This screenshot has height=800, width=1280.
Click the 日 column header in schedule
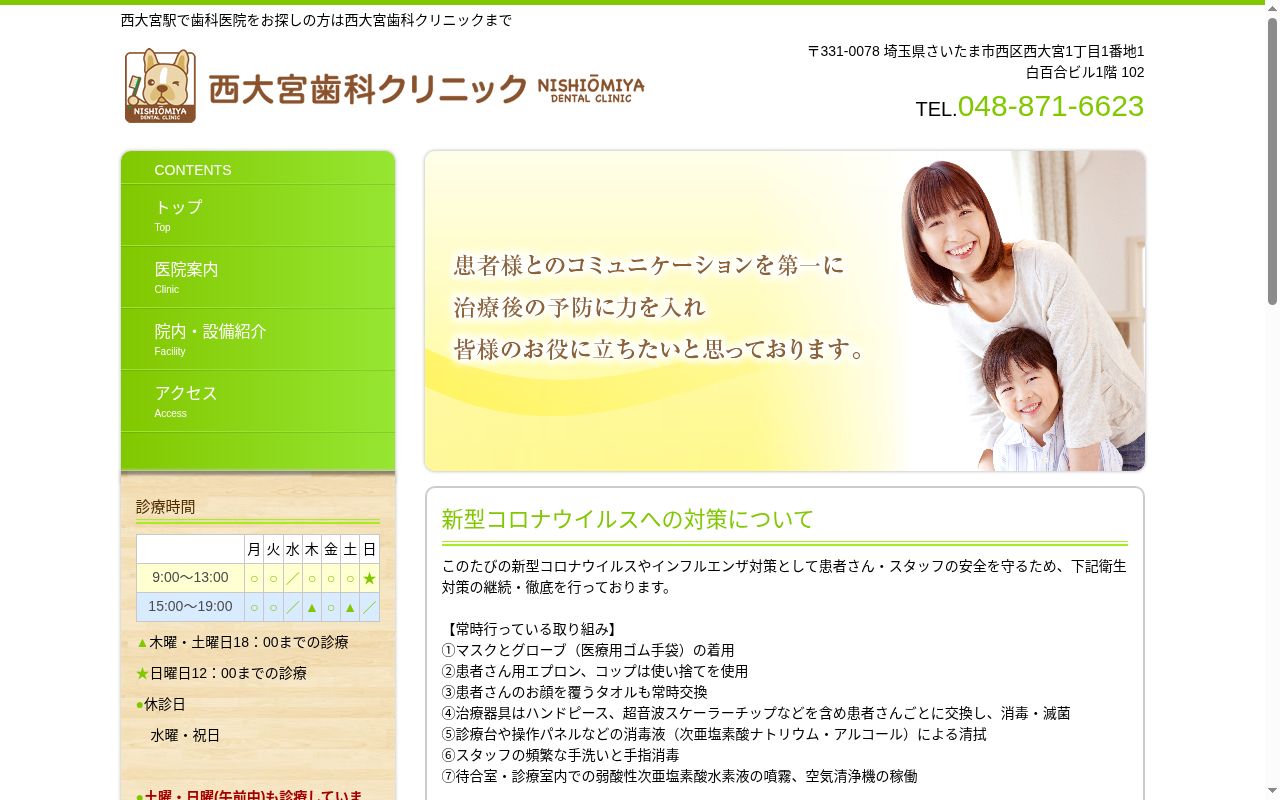point(369,549)
